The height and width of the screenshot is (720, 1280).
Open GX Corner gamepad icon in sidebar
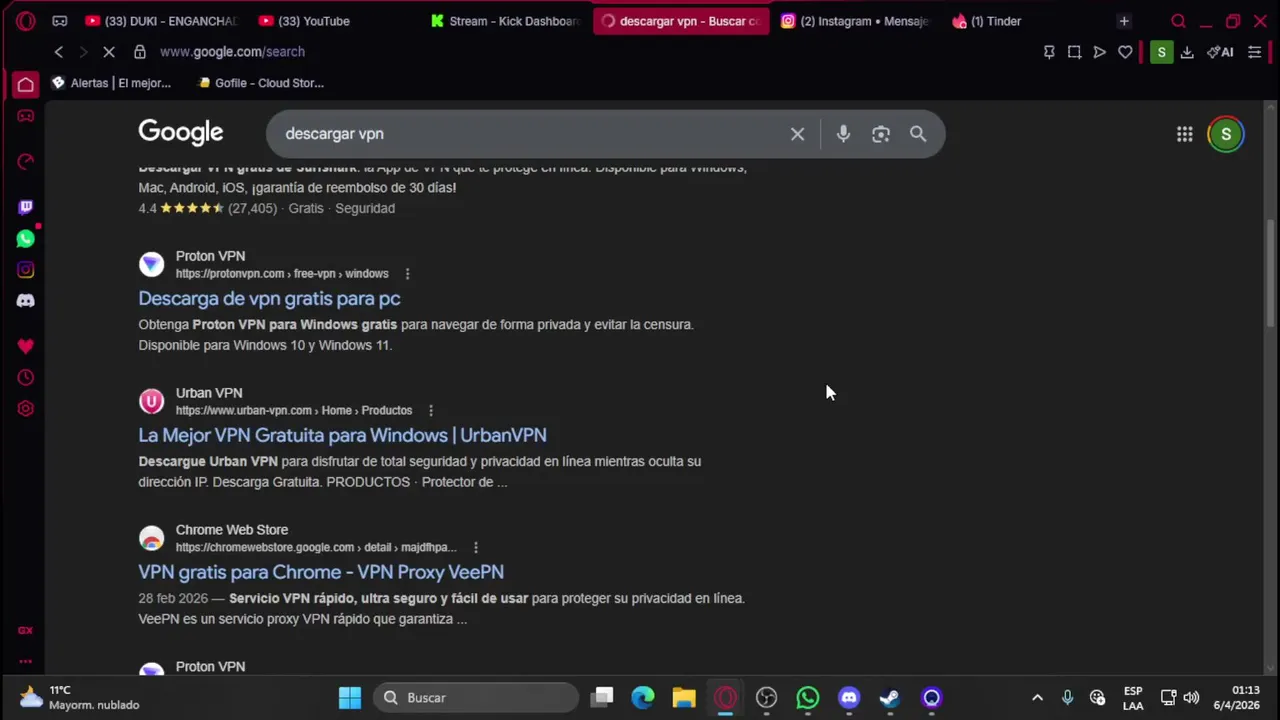tap(26, 116)
